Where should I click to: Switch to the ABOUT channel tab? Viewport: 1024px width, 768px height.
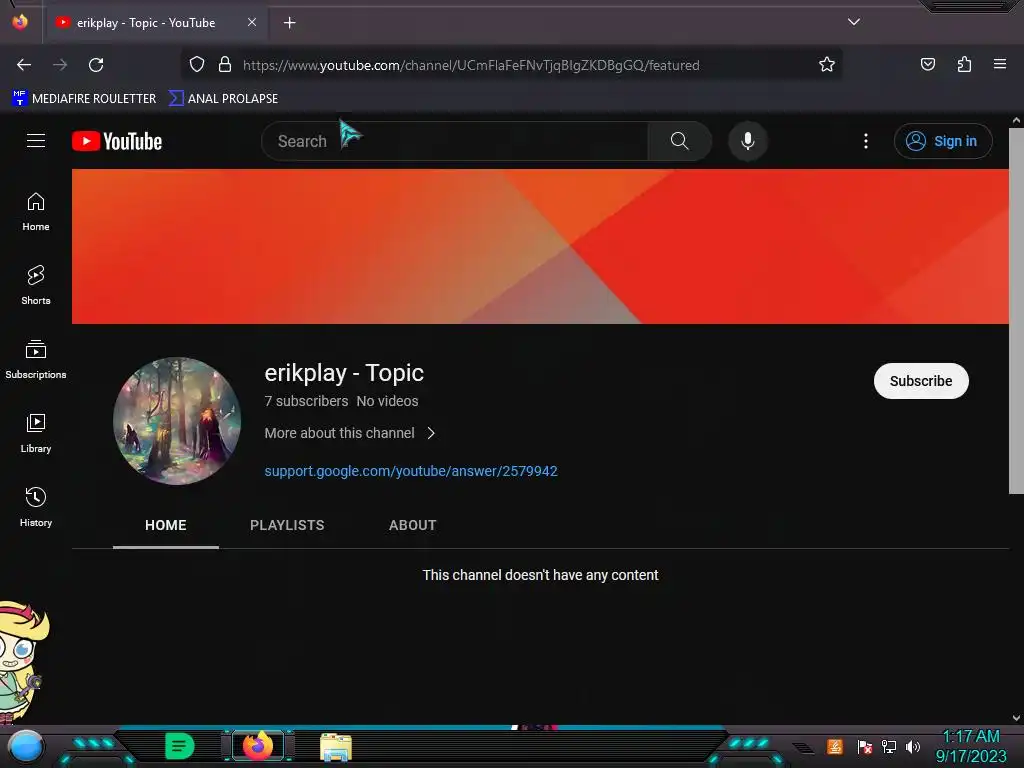click(x=413, y=525)
